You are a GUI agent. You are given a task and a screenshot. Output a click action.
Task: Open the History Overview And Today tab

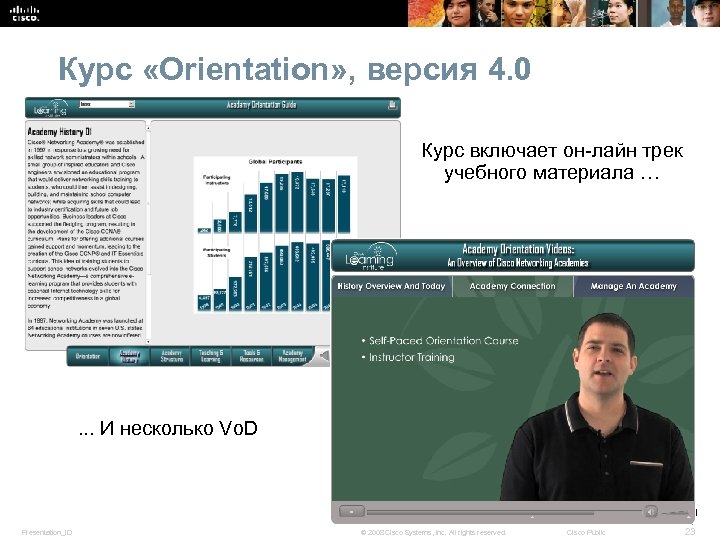point(391,286)
